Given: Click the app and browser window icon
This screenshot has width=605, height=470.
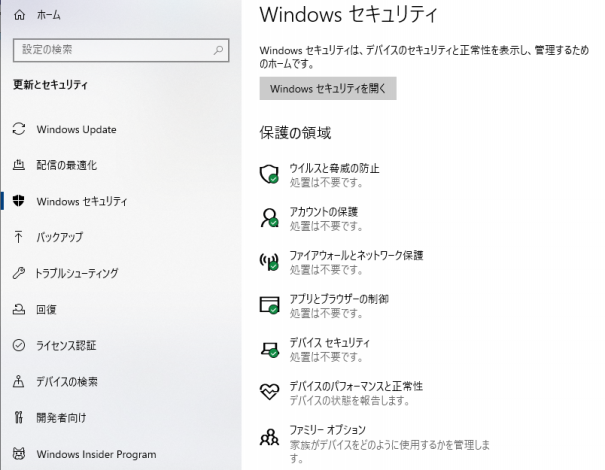Looking at the screenshot, I should pos(269,305).
